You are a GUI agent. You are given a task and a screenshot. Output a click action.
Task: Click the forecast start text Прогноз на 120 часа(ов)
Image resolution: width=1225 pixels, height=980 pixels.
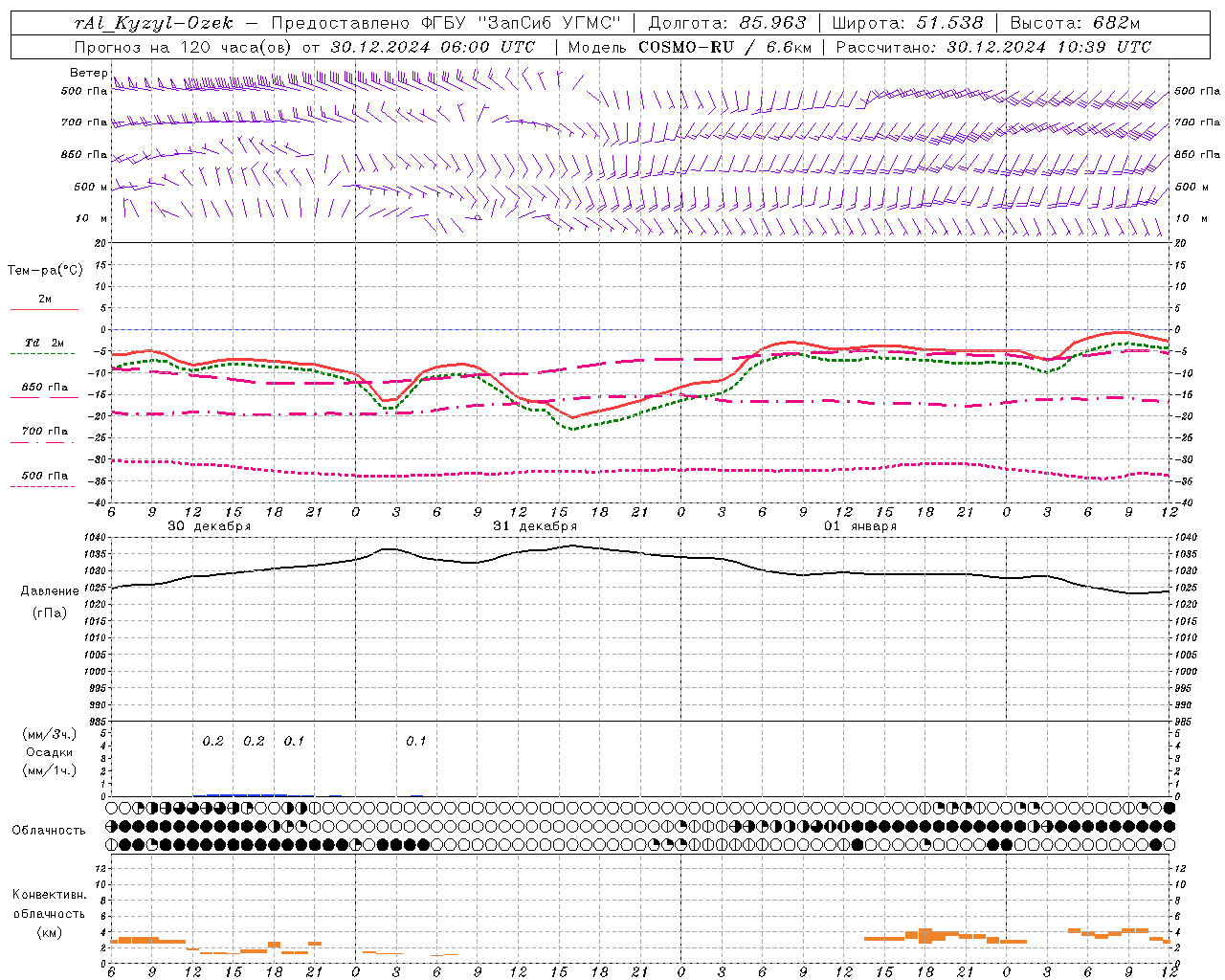185,47
